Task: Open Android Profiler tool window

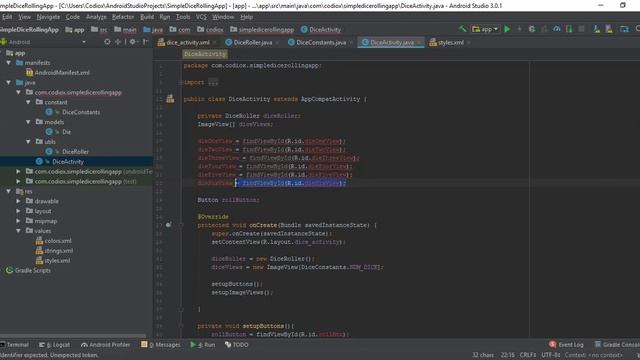Action: pyautogui.click(x=105, y=345)
